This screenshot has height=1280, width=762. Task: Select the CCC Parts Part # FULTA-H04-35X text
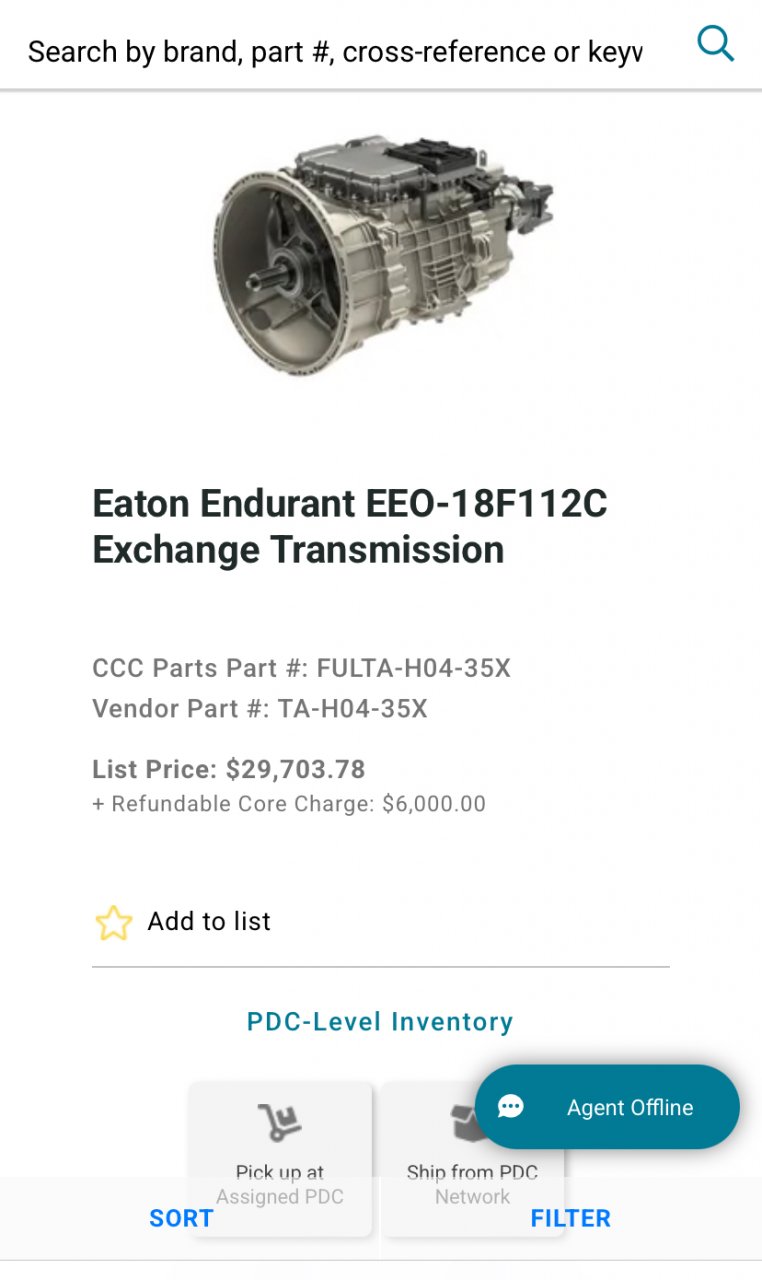(x=301, y=668)
